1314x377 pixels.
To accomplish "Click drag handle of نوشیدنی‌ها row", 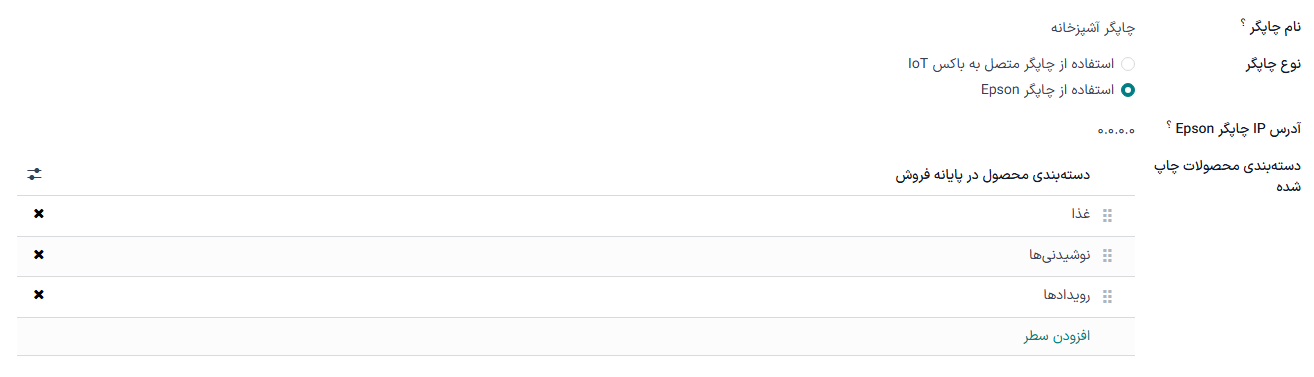I will tap(1107, 256).
